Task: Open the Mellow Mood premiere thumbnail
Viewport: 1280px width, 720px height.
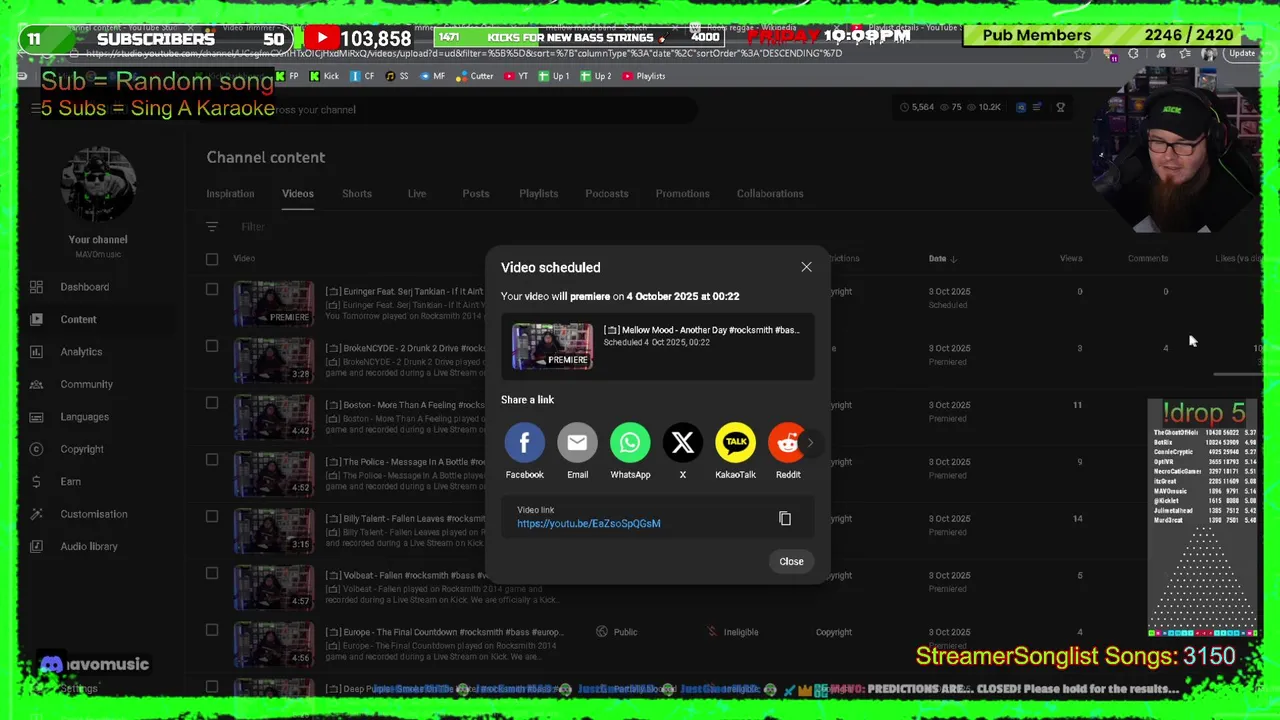Action: tap(552, 347)
